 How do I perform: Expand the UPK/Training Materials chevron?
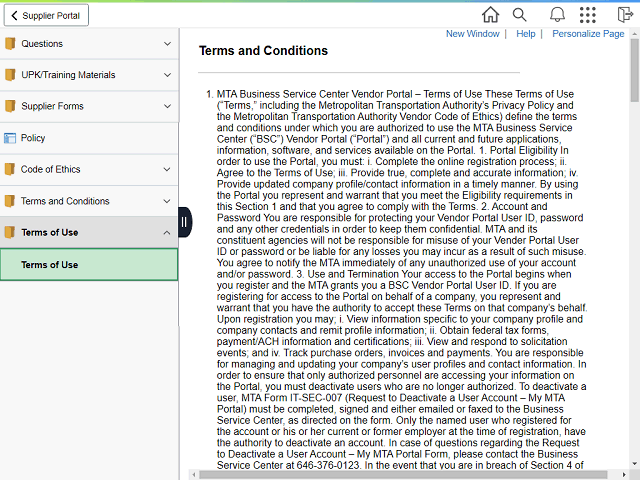[x=167, y=75]
